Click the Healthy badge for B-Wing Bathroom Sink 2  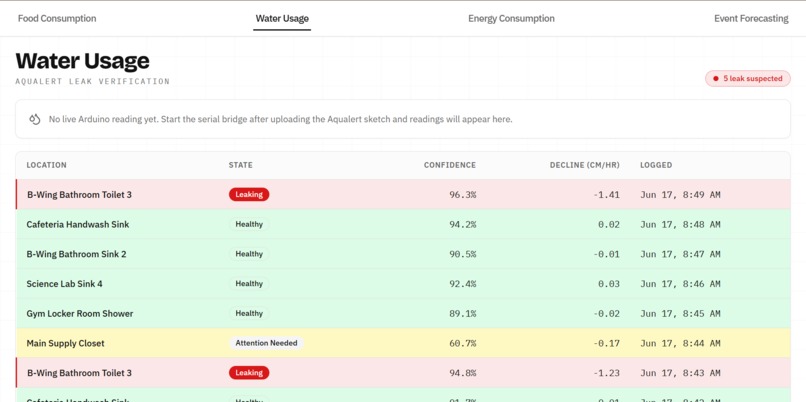pyautogui.click(x=249, y=254)
